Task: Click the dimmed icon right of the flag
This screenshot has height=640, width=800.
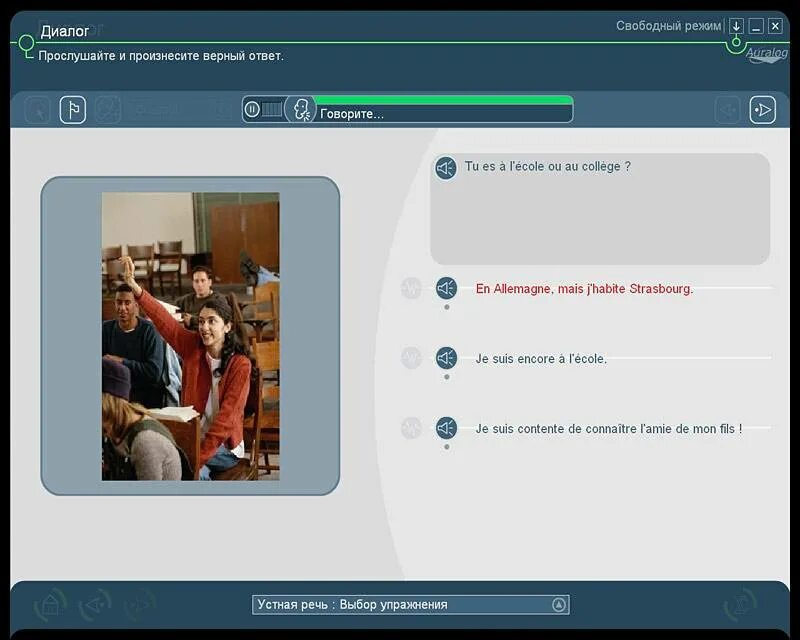Action: point(108,110)
